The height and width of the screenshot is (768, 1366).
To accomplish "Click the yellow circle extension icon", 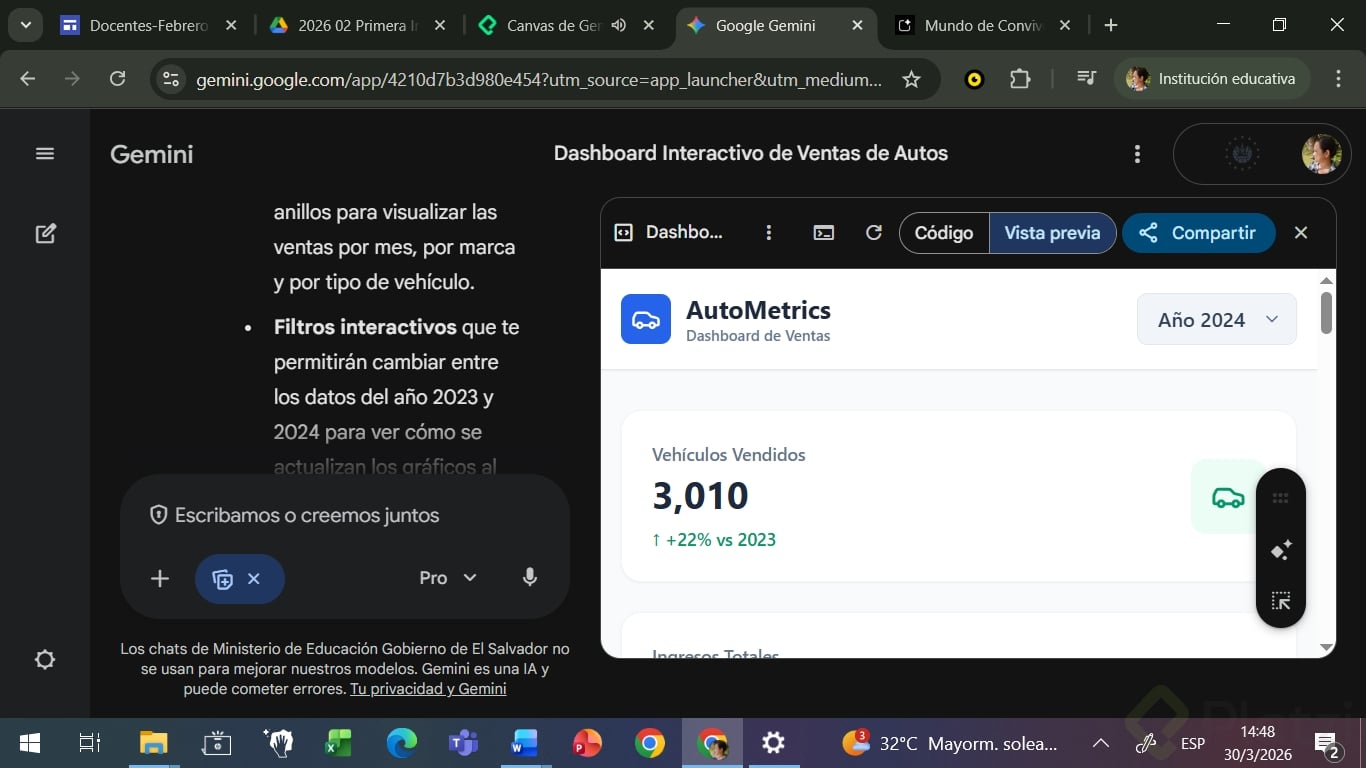I will pyautogui.click(x=974, y=79).
